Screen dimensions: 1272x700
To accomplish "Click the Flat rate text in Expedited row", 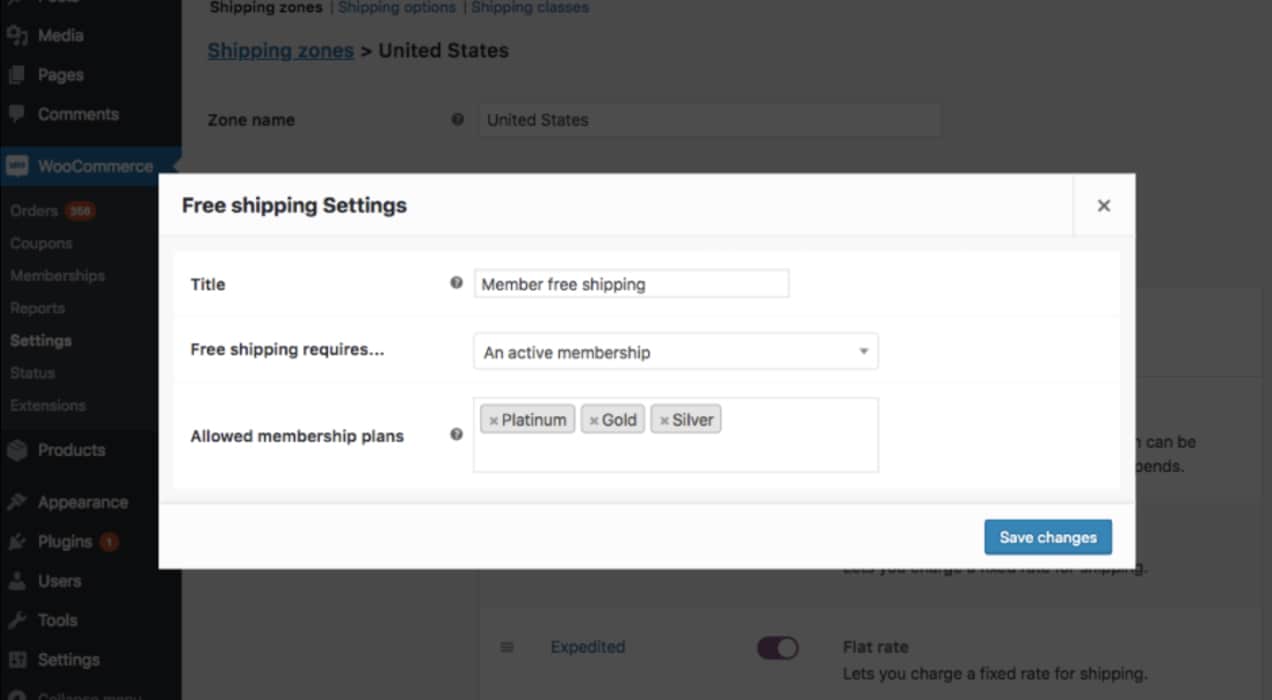I will (x=876, y=647).
